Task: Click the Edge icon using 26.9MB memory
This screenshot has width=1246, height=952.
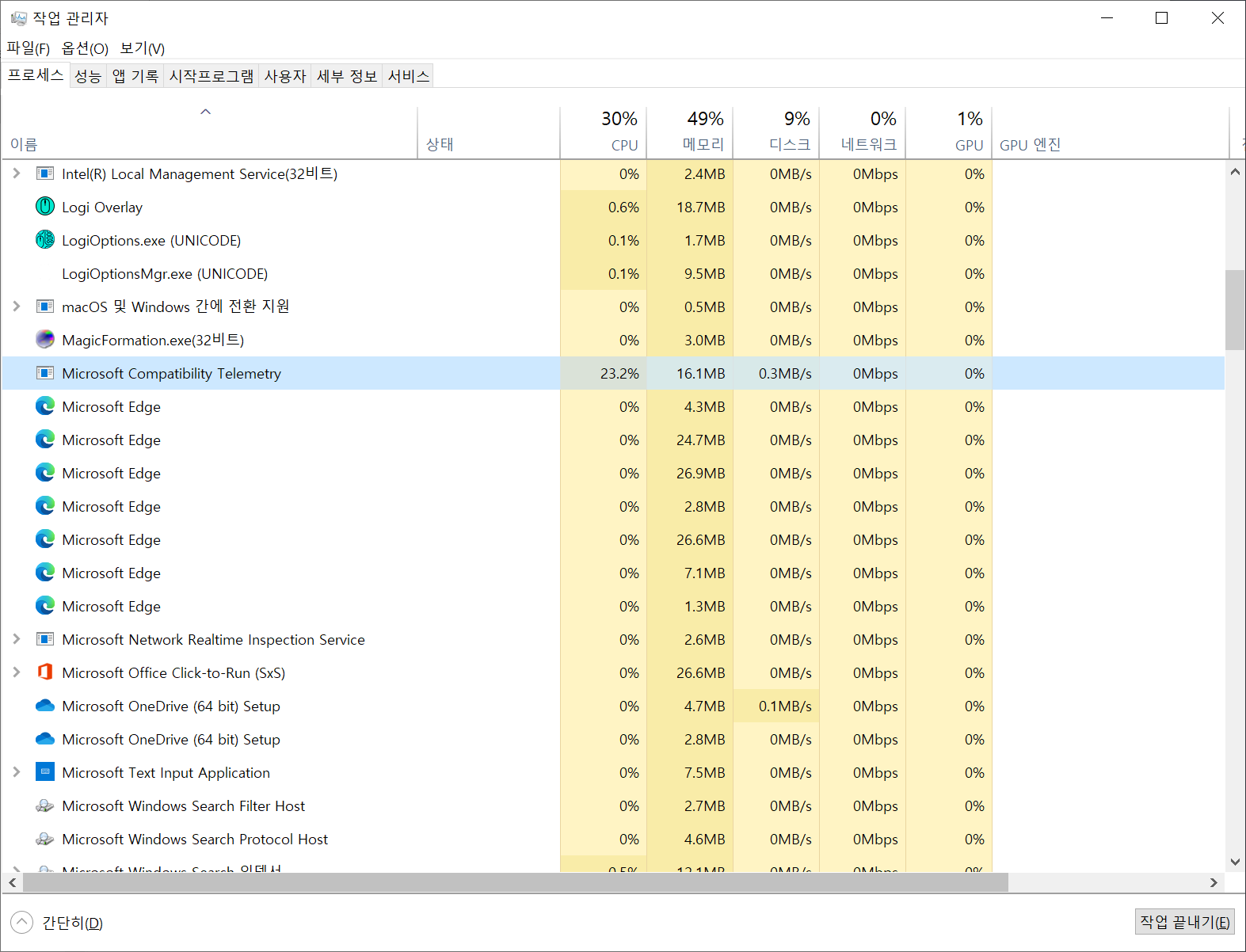Action: pyautogui.click(x=45, y=473)
